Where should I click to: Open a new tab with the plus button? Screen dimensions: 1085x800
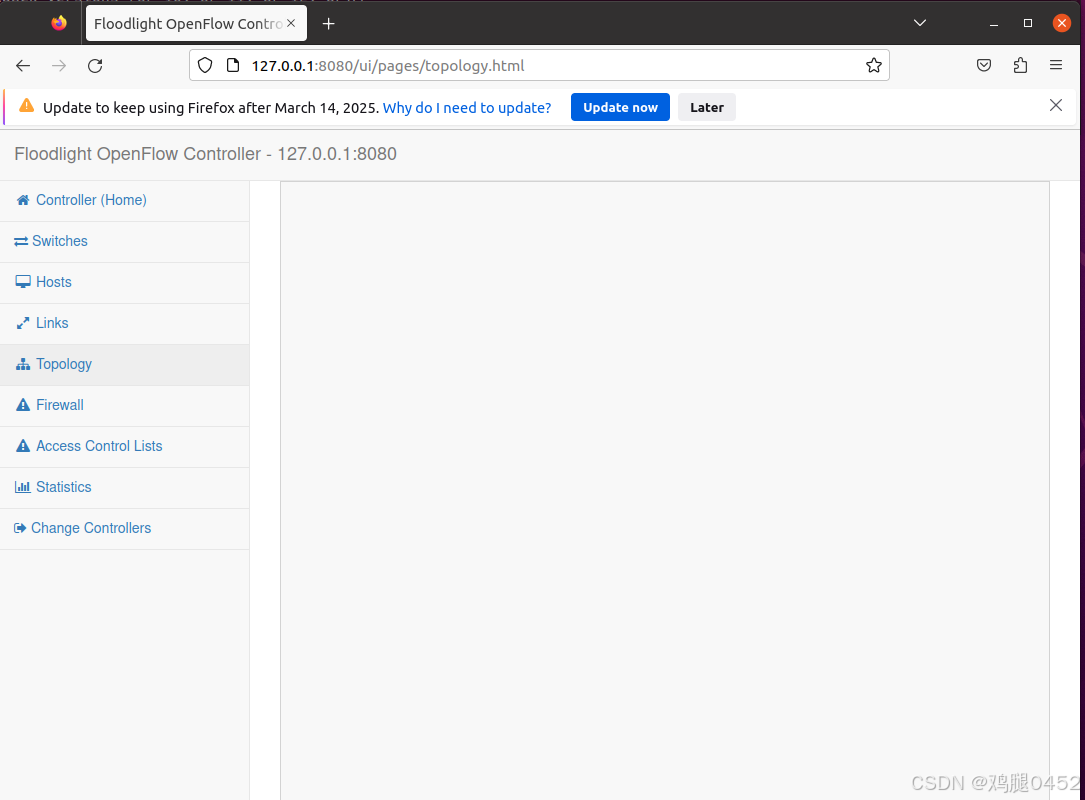329,24
